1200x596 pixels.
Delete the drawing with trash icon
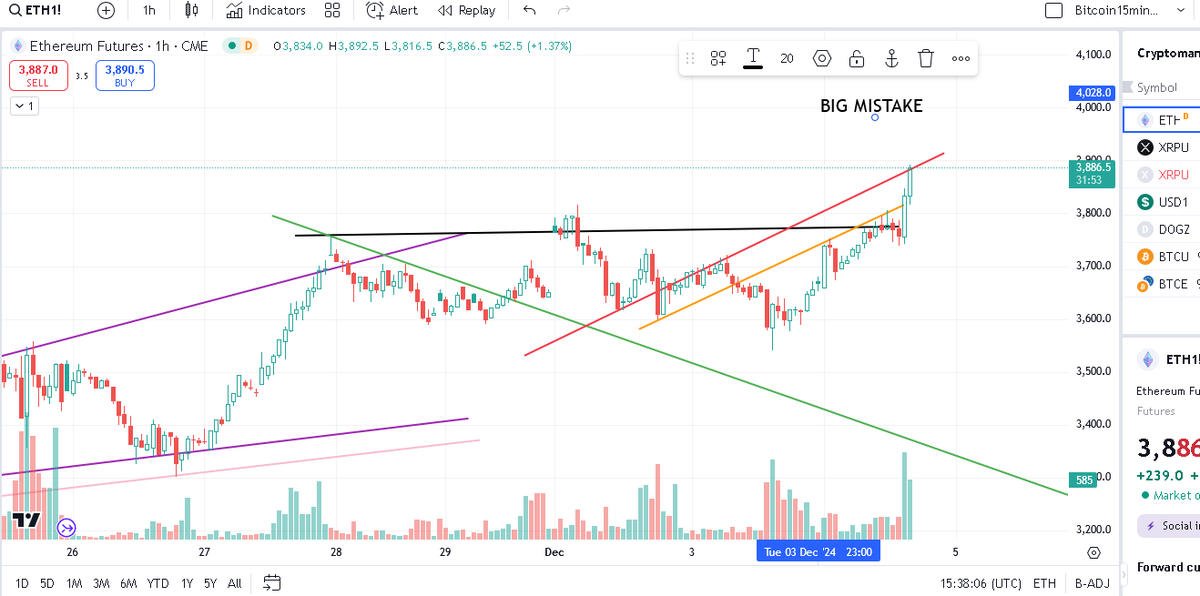click(926, 58)
